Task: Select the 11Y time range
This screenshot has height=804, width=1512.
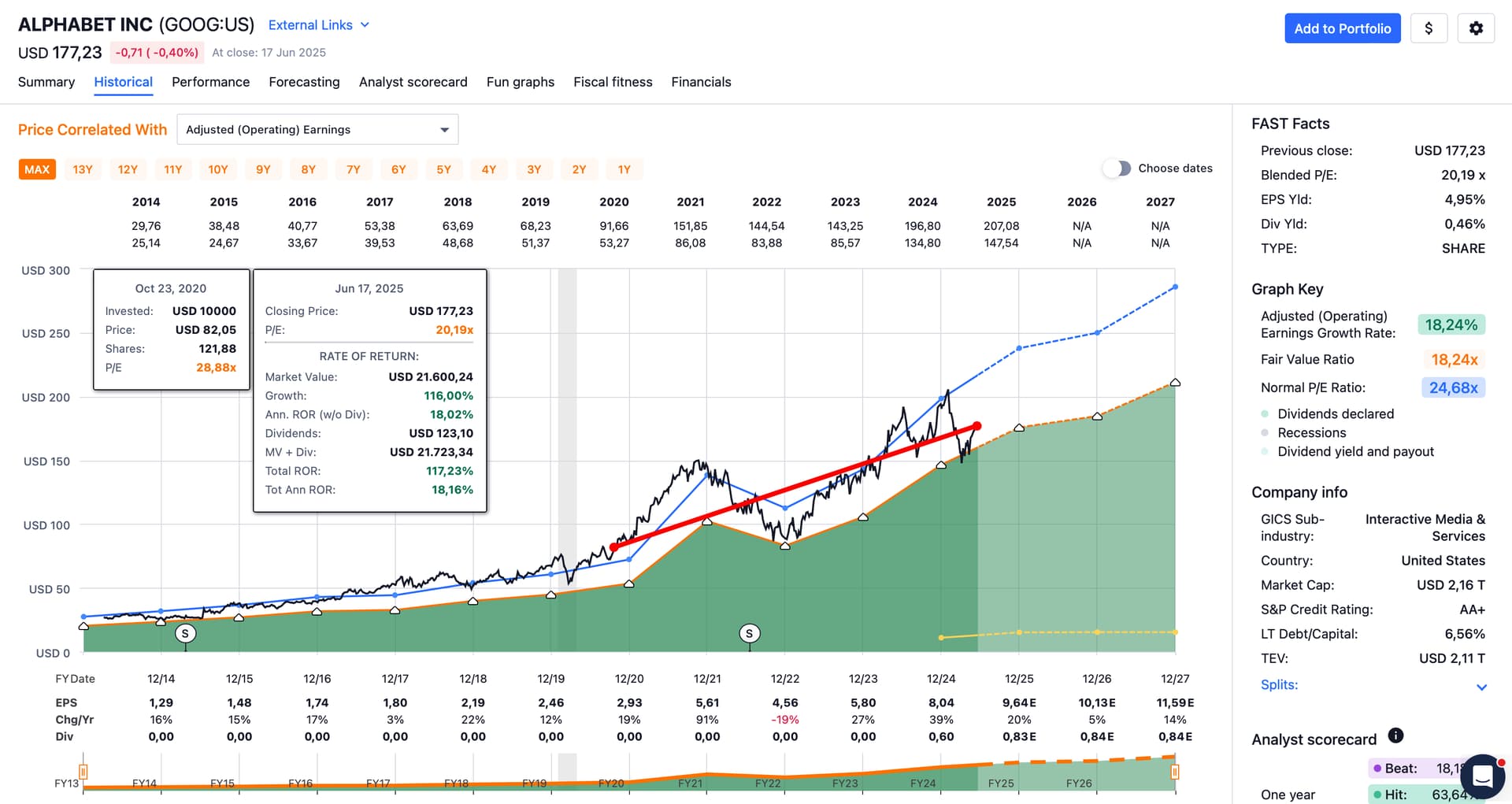Action: tap(172, 169)
